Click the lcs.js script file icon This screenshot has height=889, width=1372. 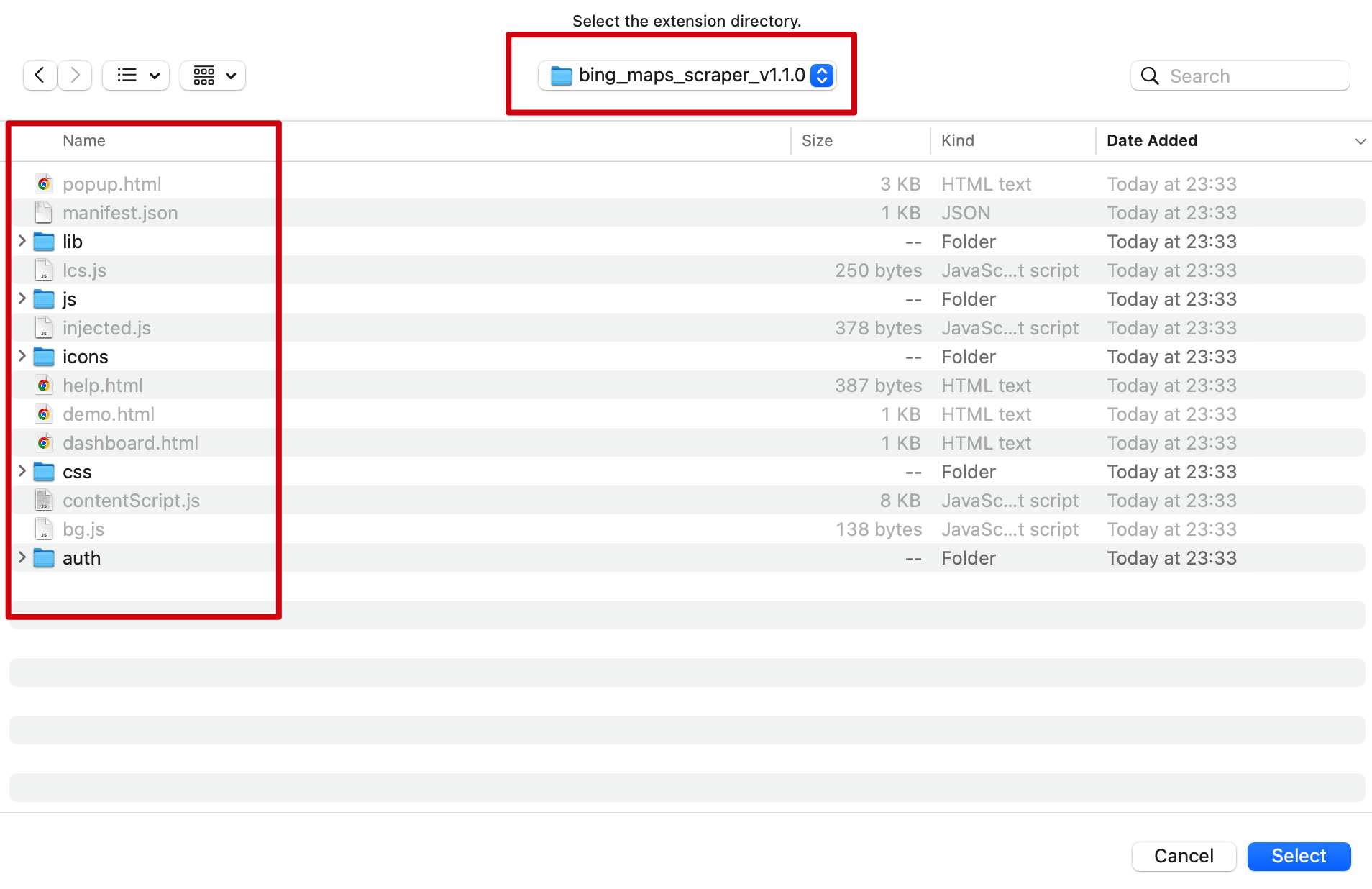(44, 270)
